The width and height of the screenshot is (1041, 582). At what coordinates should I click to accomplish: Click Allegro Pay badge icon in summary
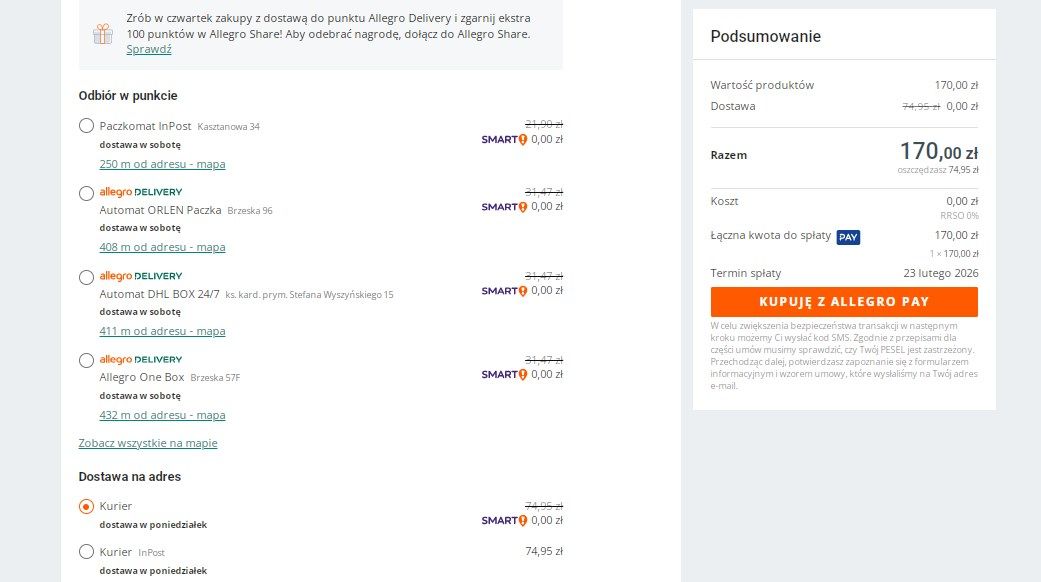(848, 237)
